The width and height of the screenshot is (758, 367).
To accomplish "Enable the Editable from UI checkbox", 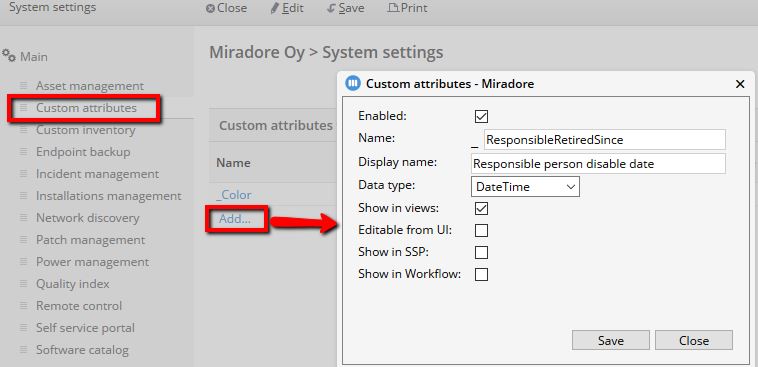I will pyautogui.click(x=481, y=231).
